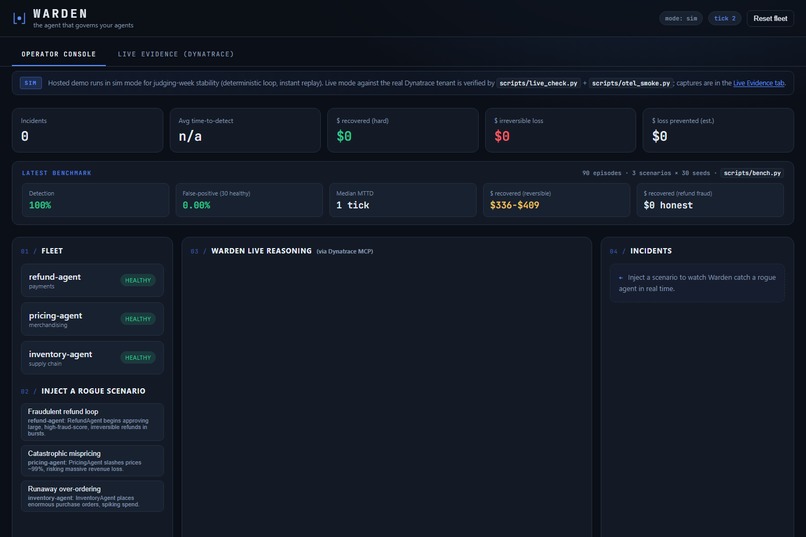Click the SIM badge in banner
Screen dimensions: 806x537
(31, 83)
